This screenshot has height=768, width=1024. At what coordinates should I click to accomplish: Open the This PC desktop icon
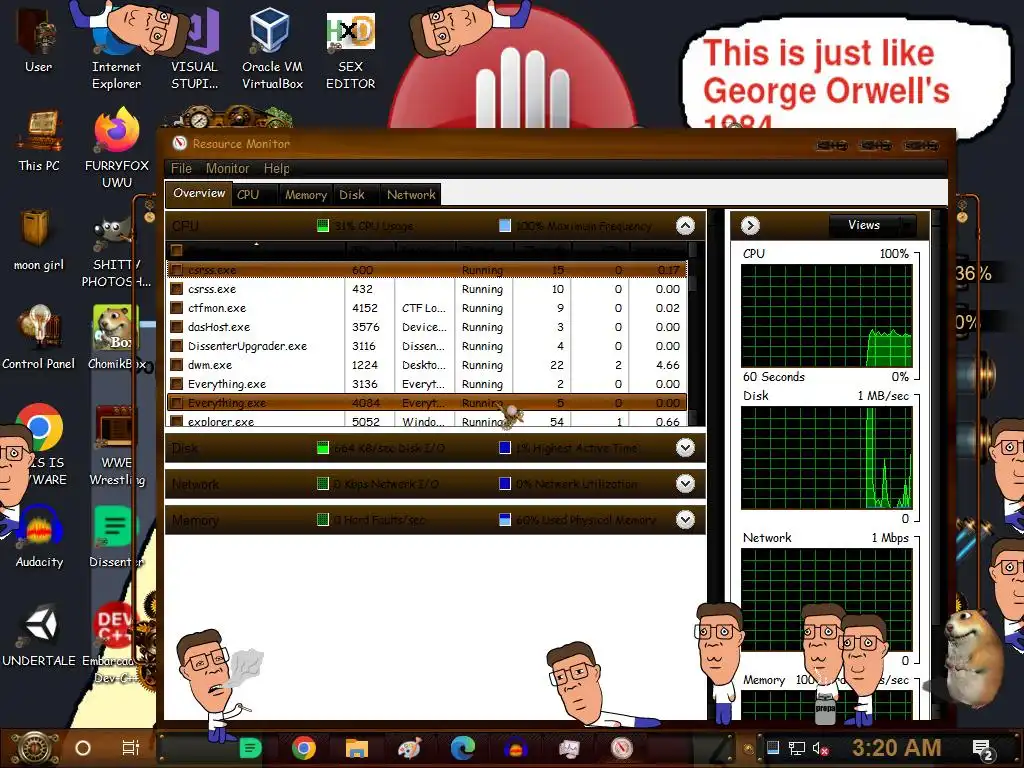(x=39, y=140)
